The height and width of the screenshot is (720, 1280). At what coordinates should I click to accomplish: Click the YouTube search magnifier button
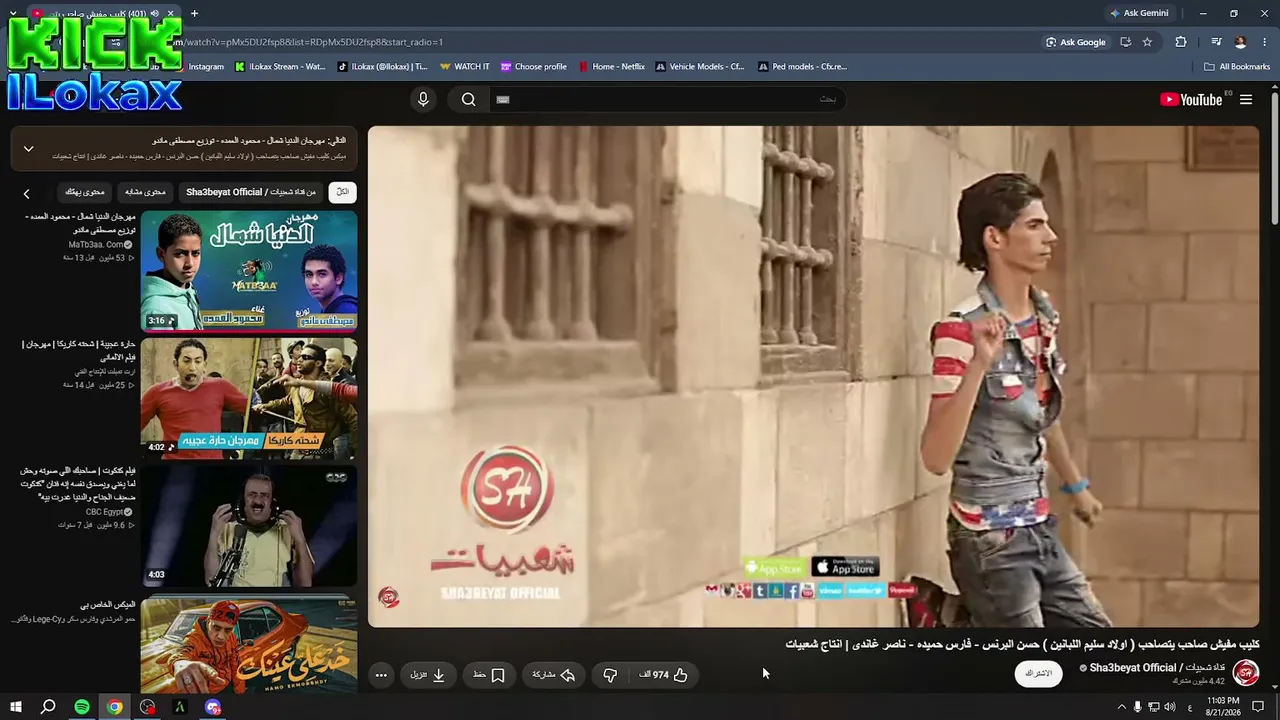(x=468, y=99)
